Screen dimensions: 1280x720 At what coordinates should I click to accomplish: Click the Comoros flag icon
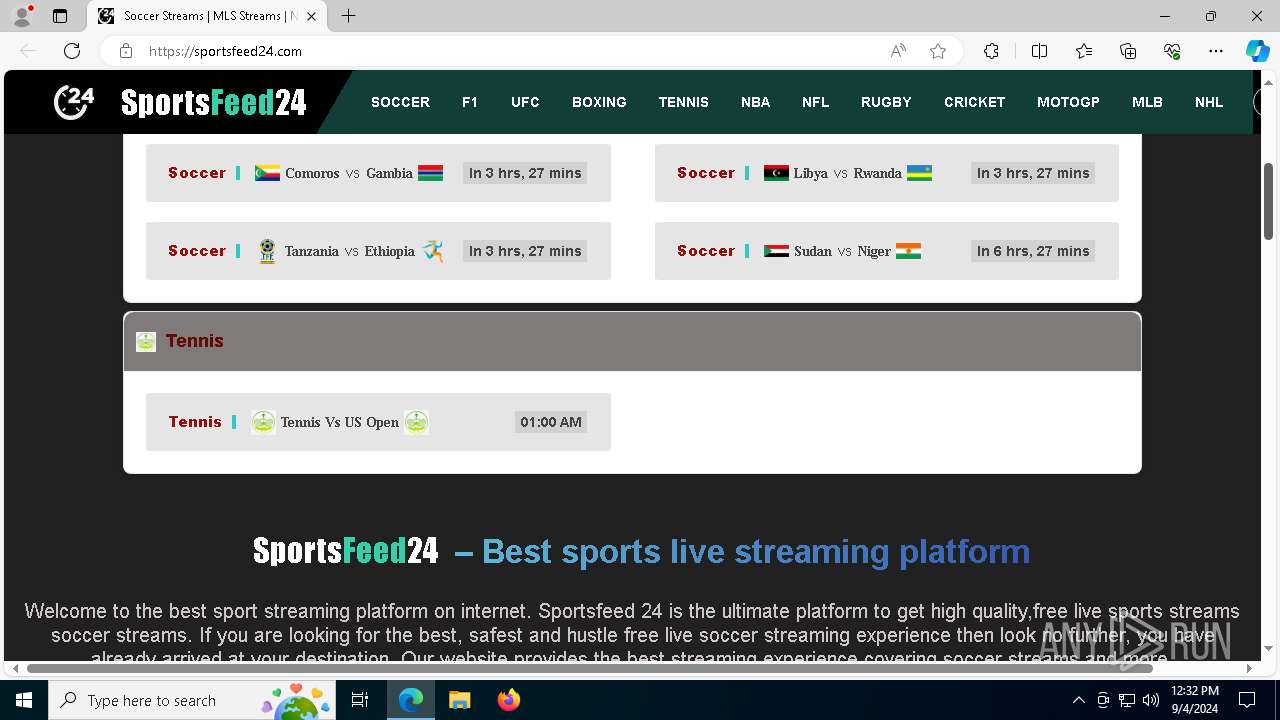(x=267, y=173)
